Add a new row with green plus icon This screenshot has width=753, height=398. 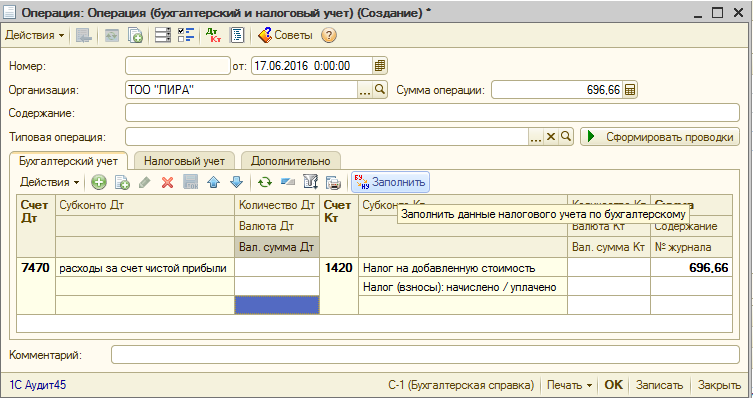pyautogui.click(x=99, y=182)
